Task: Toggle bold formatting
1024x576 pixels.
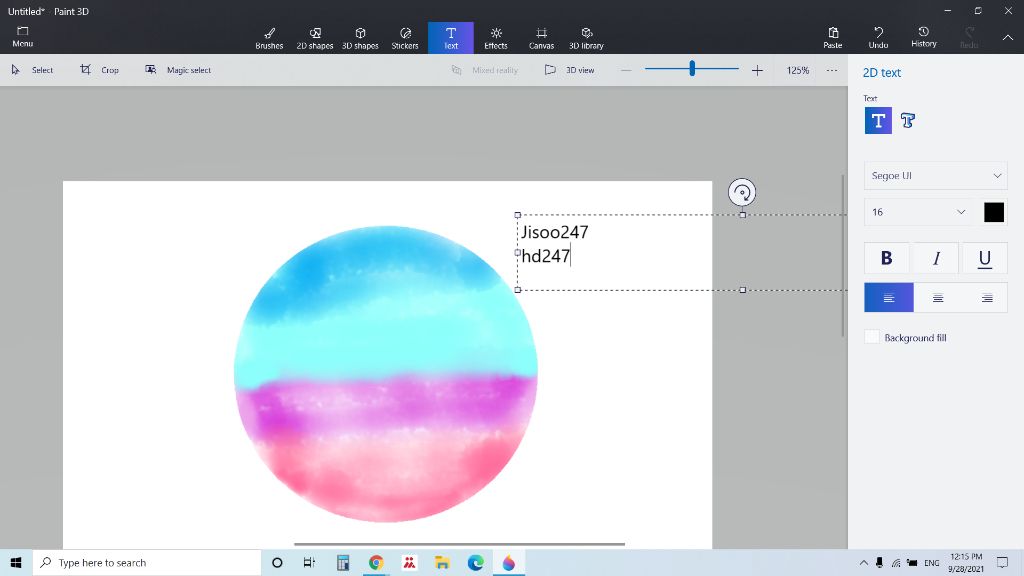Action: click(886, 258)
